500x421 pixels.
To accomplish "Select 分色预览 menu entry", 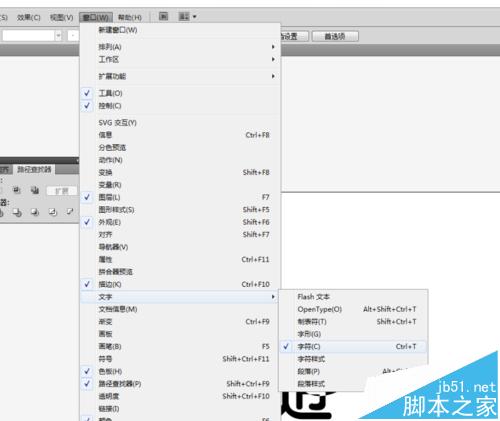I will [180, 148].
